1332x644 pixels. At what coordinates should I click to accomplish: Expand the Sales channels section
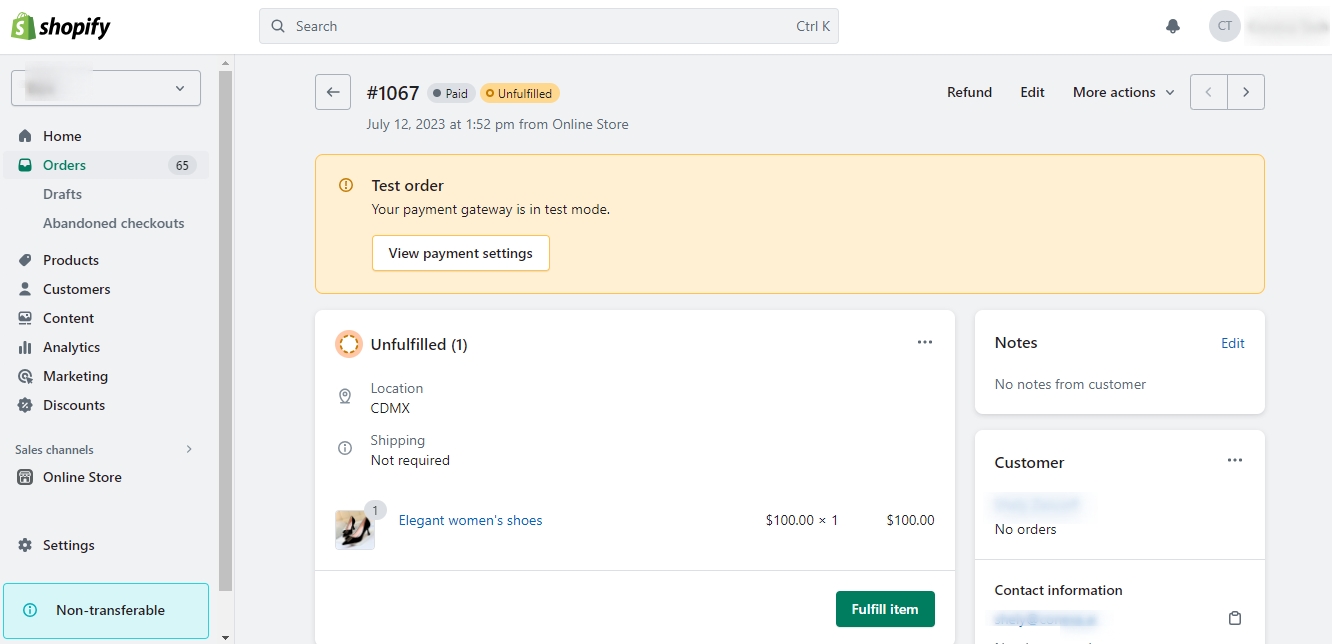coord(189,449)
